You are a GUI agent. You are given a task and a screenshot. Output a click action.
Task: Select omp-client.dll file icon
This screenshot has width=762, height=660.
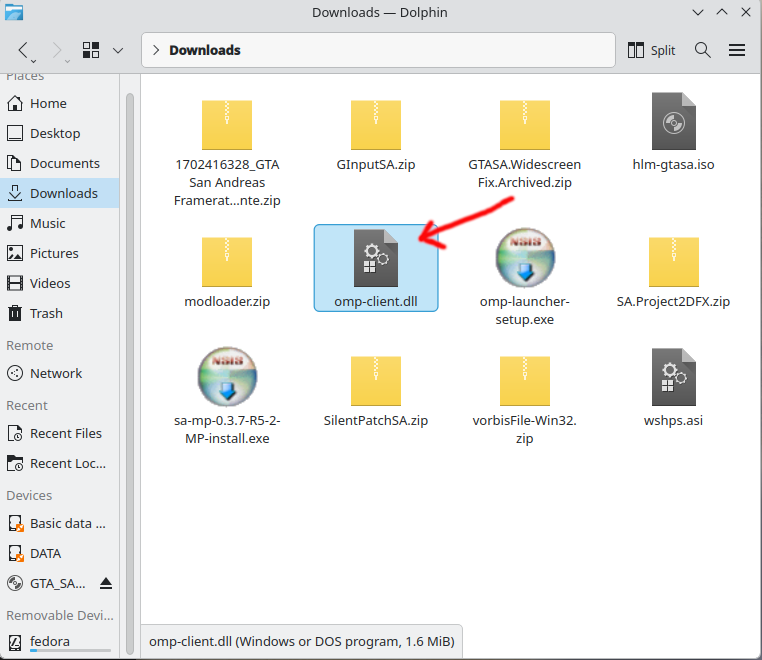tap(376, 259)
